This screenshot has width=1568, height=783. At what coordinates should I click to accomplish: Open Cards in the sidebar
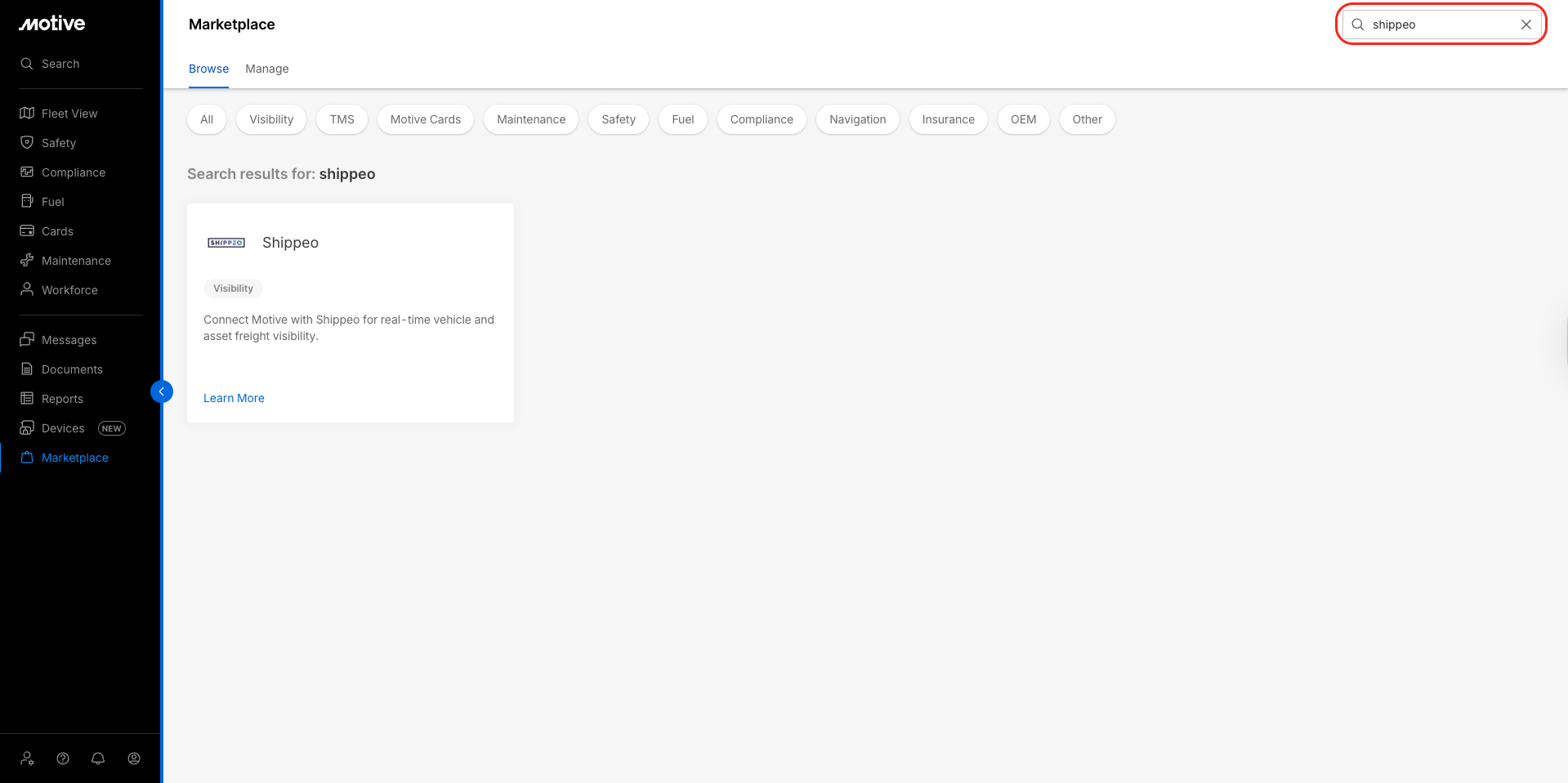(47, 231)
